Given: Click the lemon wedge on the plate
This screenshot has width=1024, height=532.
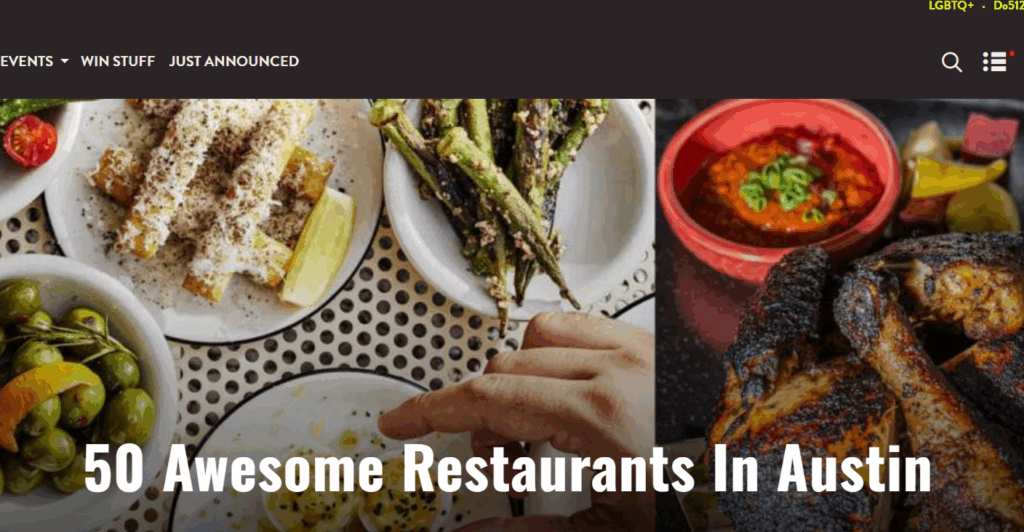Looking at the screenshot, I should 319,247.
